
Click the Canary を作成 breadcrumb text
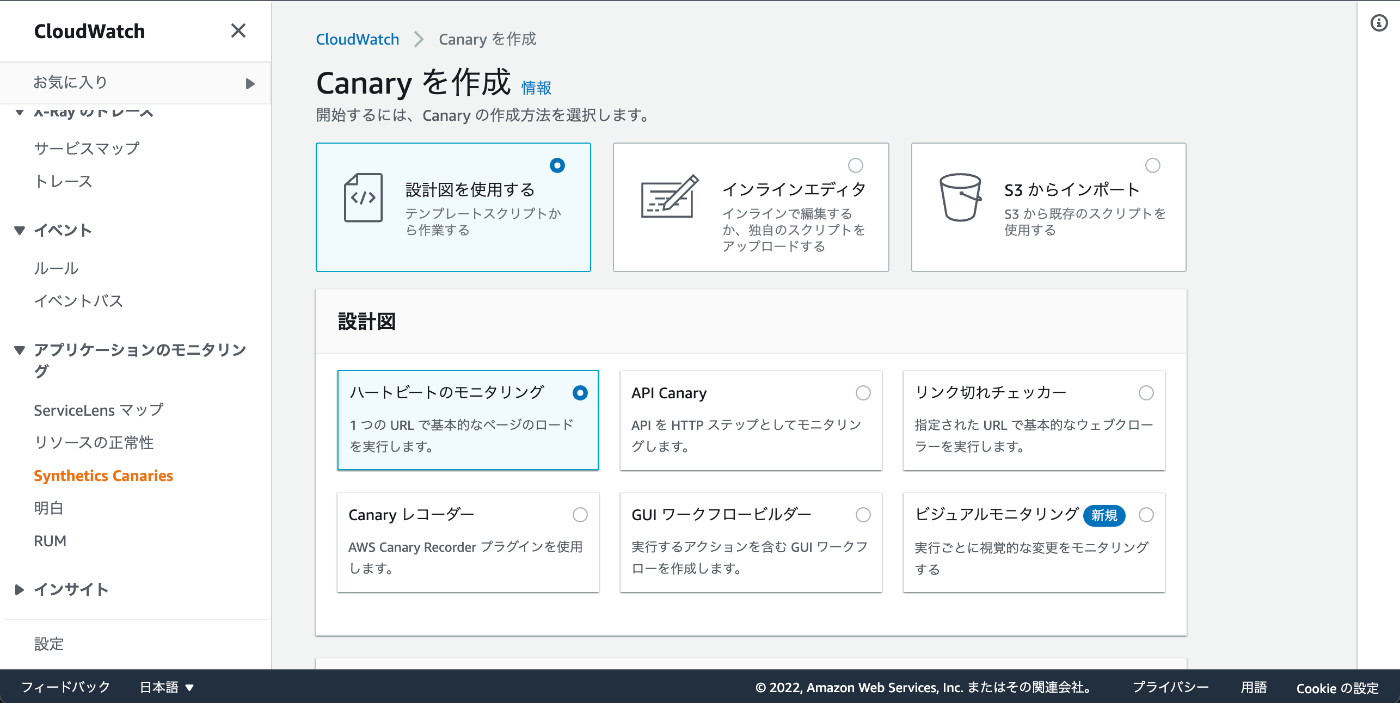(488, 39)
